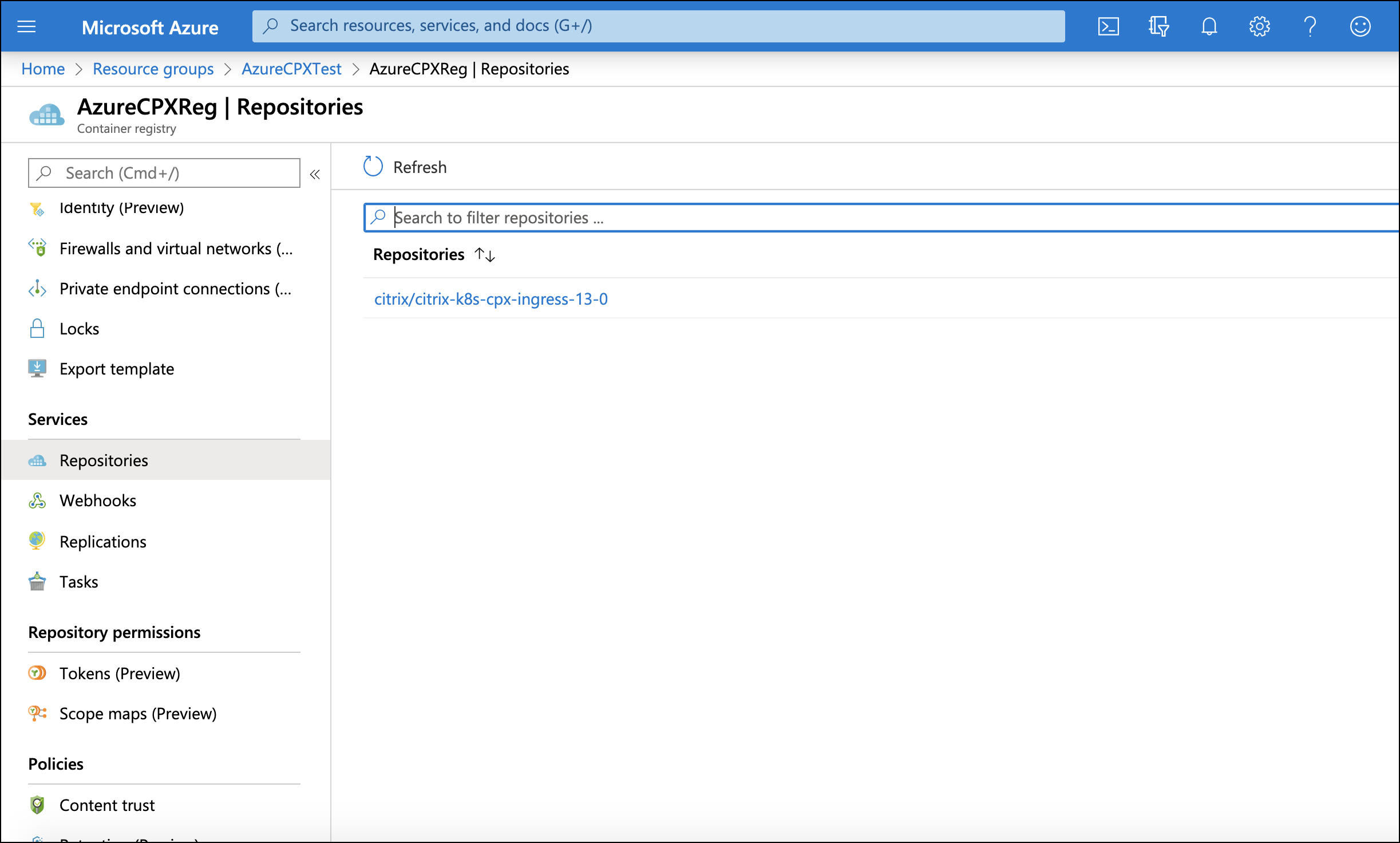The image size is (1400, 843).
Task: Click the Firewalls and virtual networks icon
Action: (37, 247)
